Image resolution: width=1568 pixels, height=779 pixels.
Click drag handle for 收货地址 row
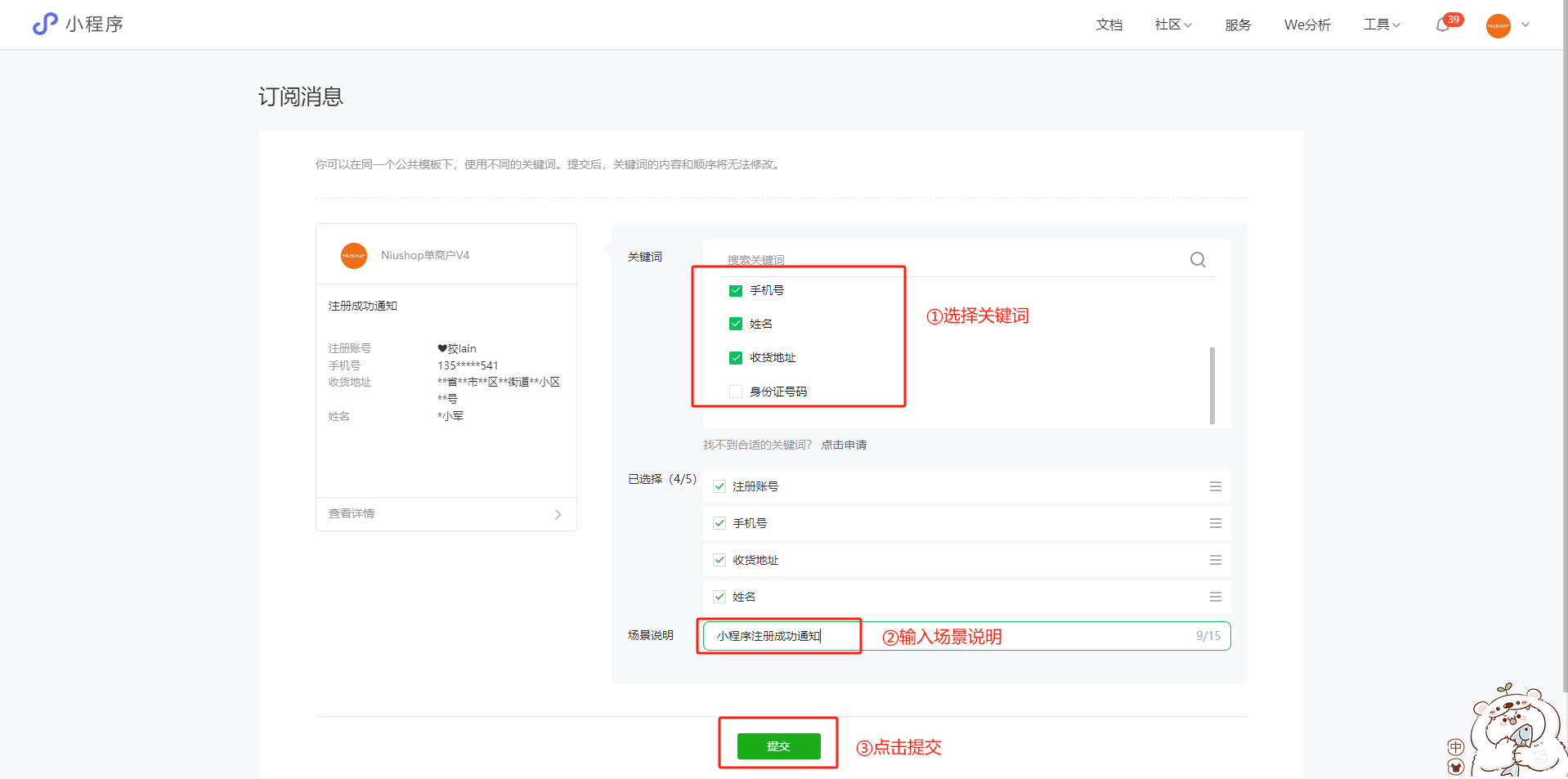pos(1215,560)
